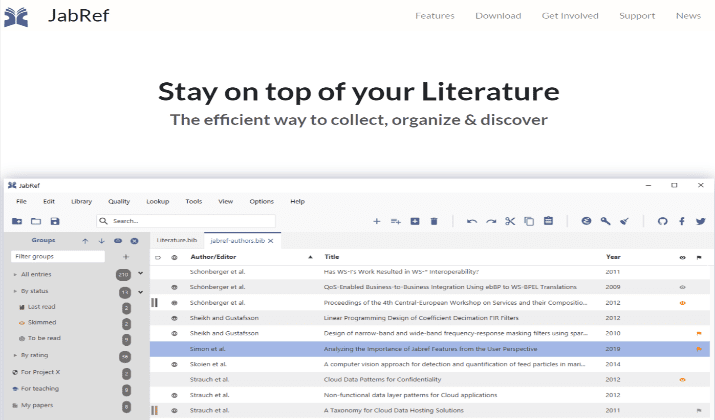Click the Twitter bird icon in the toolbar
Viewport: 715px width, 420px height.
coord(701,221)
